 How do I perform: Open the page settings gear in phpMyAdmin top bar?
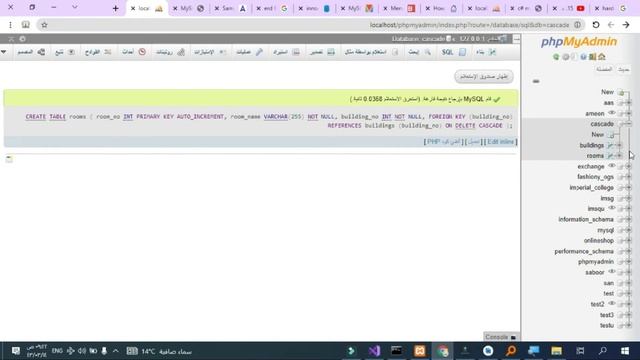coord(22,39)
